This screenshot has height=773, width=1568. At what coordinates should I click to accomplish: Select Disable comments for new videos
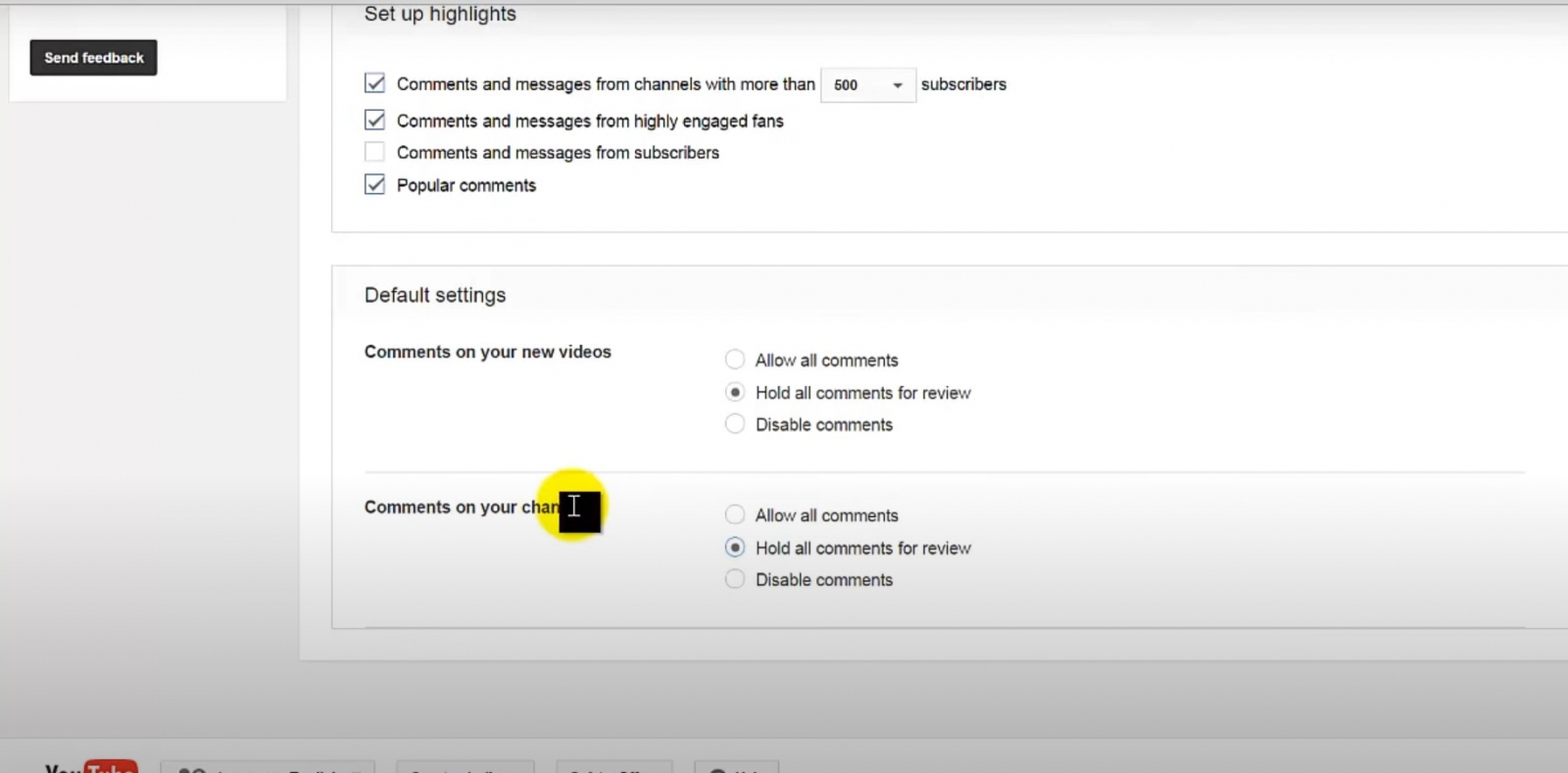click(735, 424)
